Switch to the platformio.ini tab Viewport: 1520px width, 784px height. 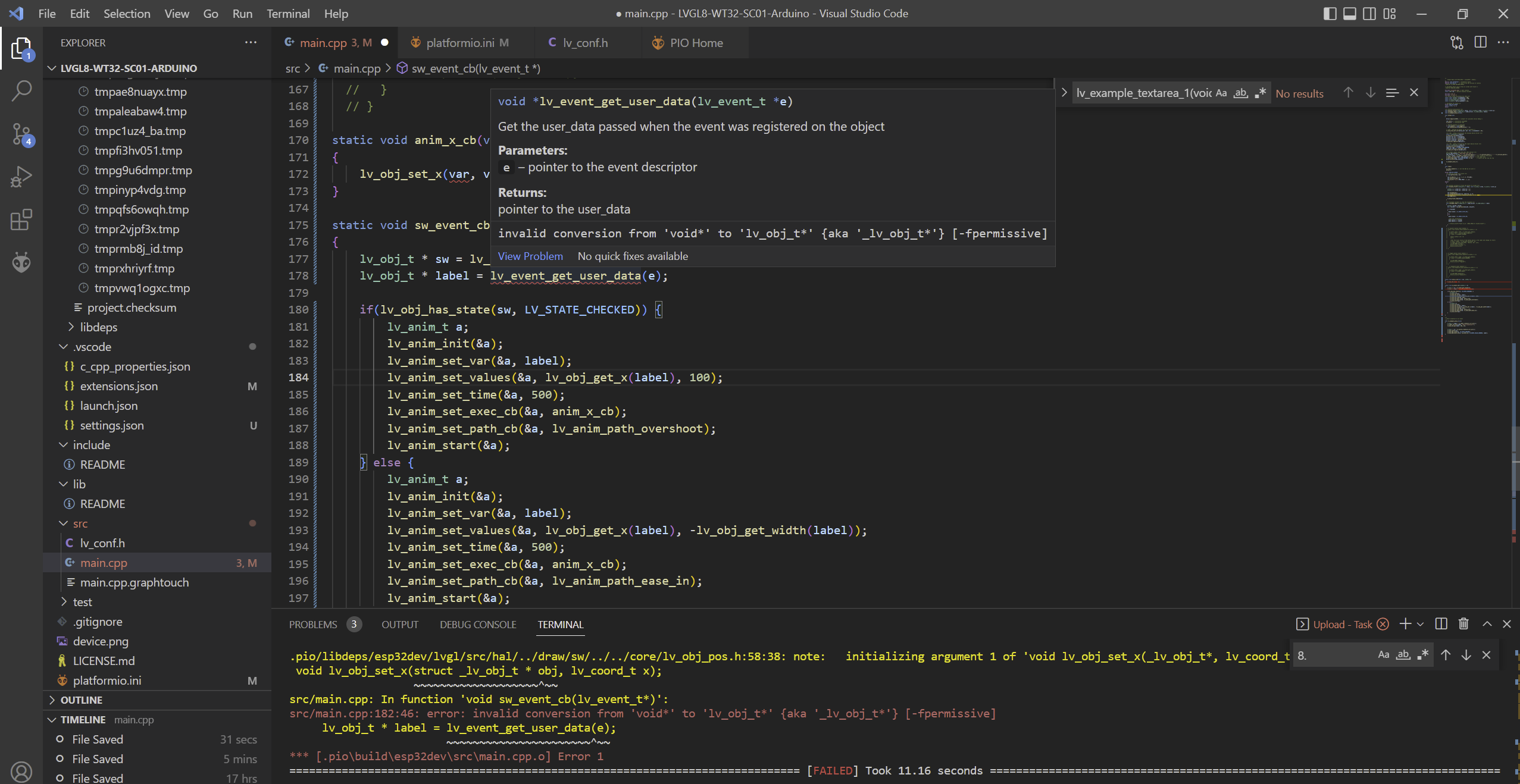pos(465,42)
